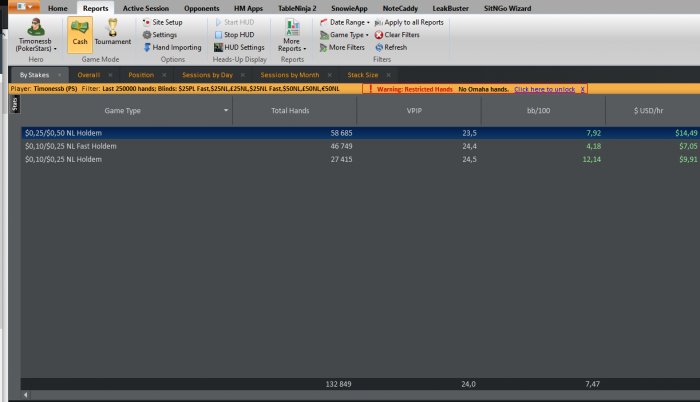The image size is (700, 402).
Task: Switch to Sessions by Day tab
Action: (207, 75)
